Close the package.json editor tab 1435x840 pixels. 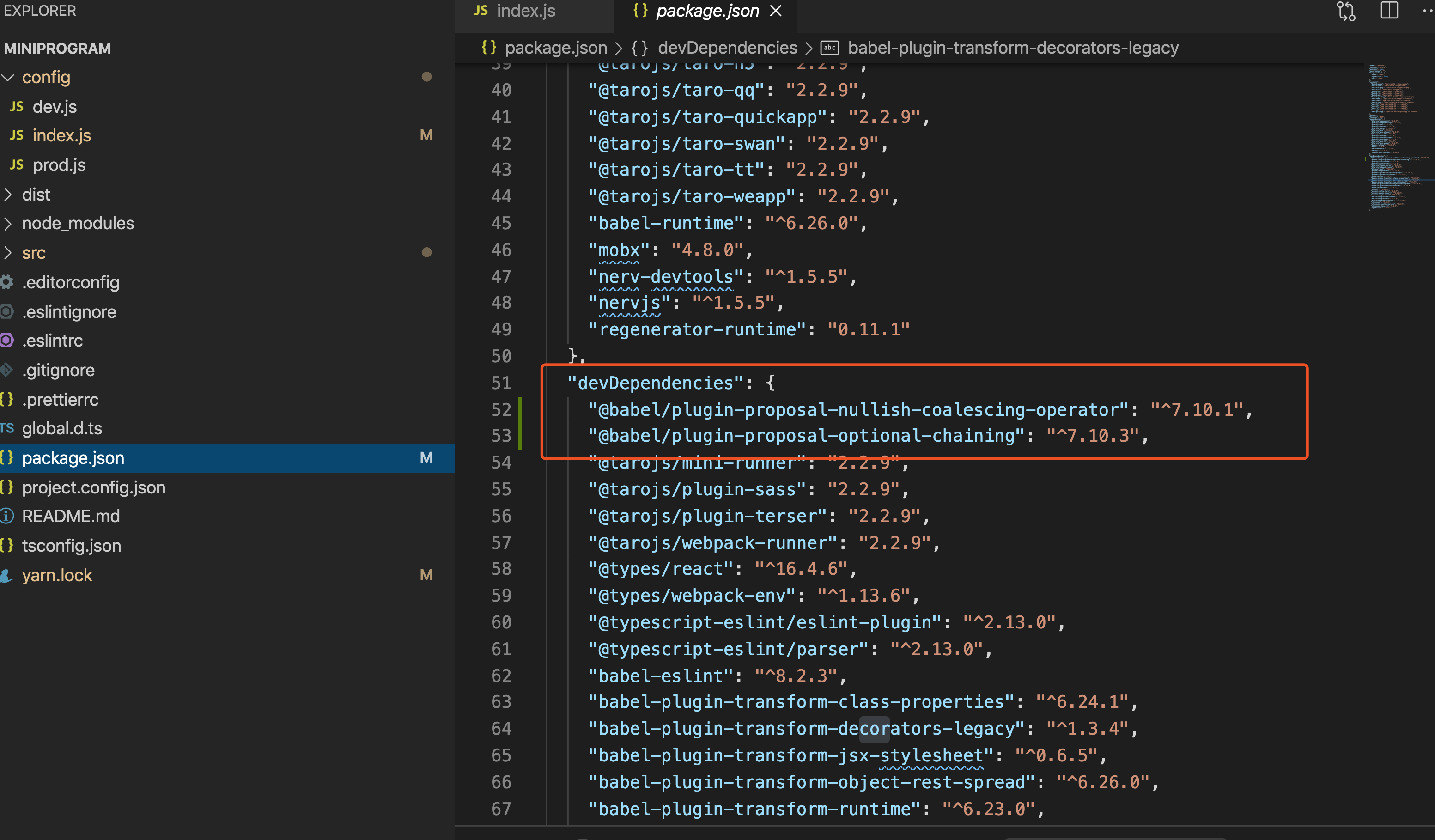776,11
